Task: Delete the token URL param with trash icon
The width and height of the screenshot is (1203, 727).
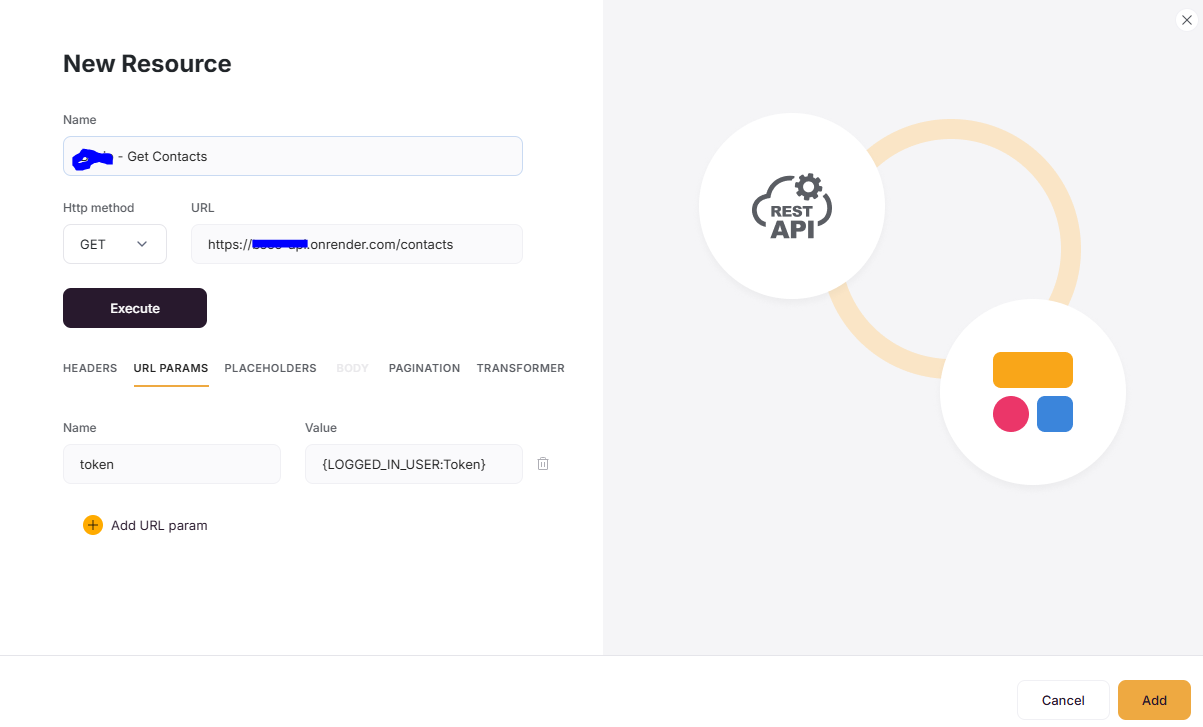Action: [x=543, y=464]
